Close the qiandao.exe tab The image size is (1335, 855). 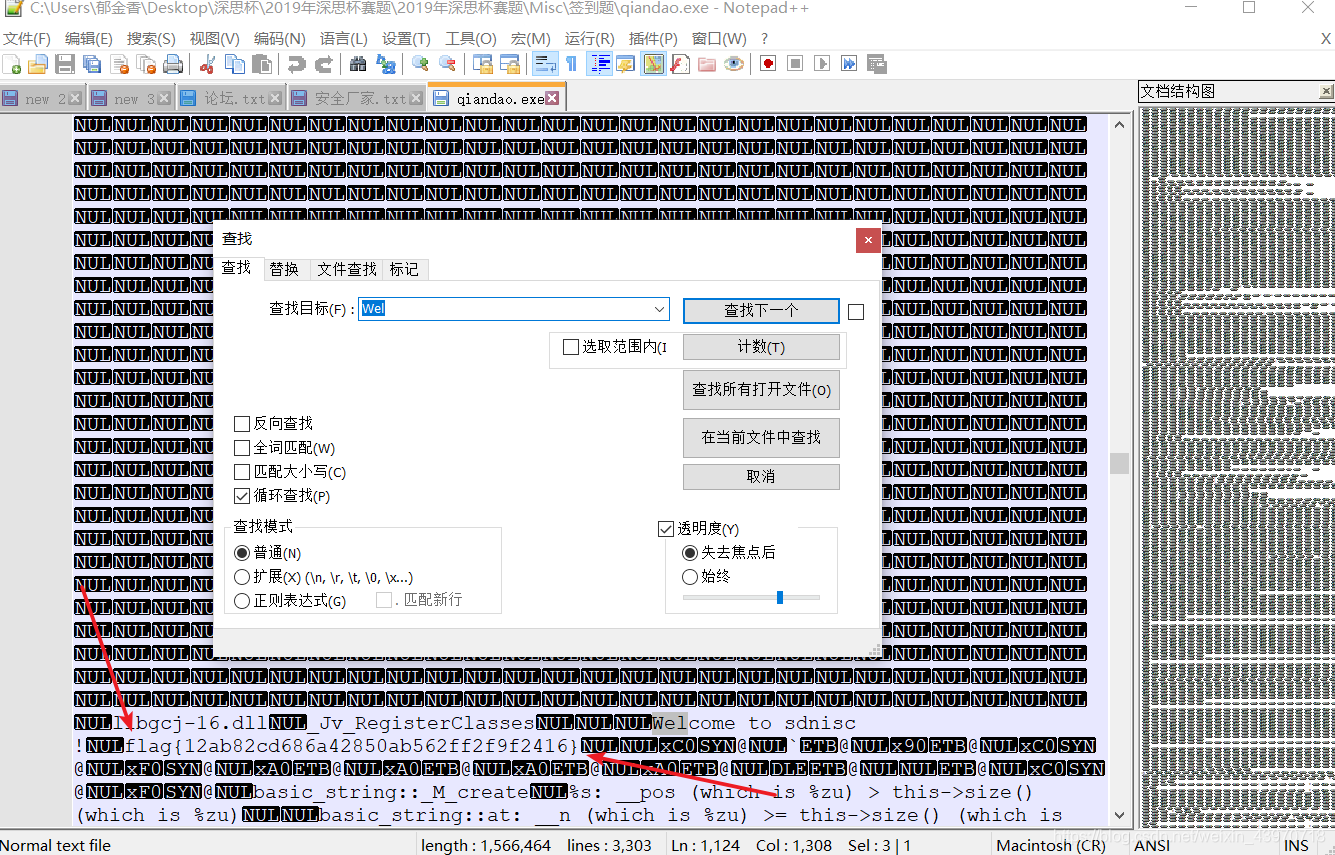552,98
